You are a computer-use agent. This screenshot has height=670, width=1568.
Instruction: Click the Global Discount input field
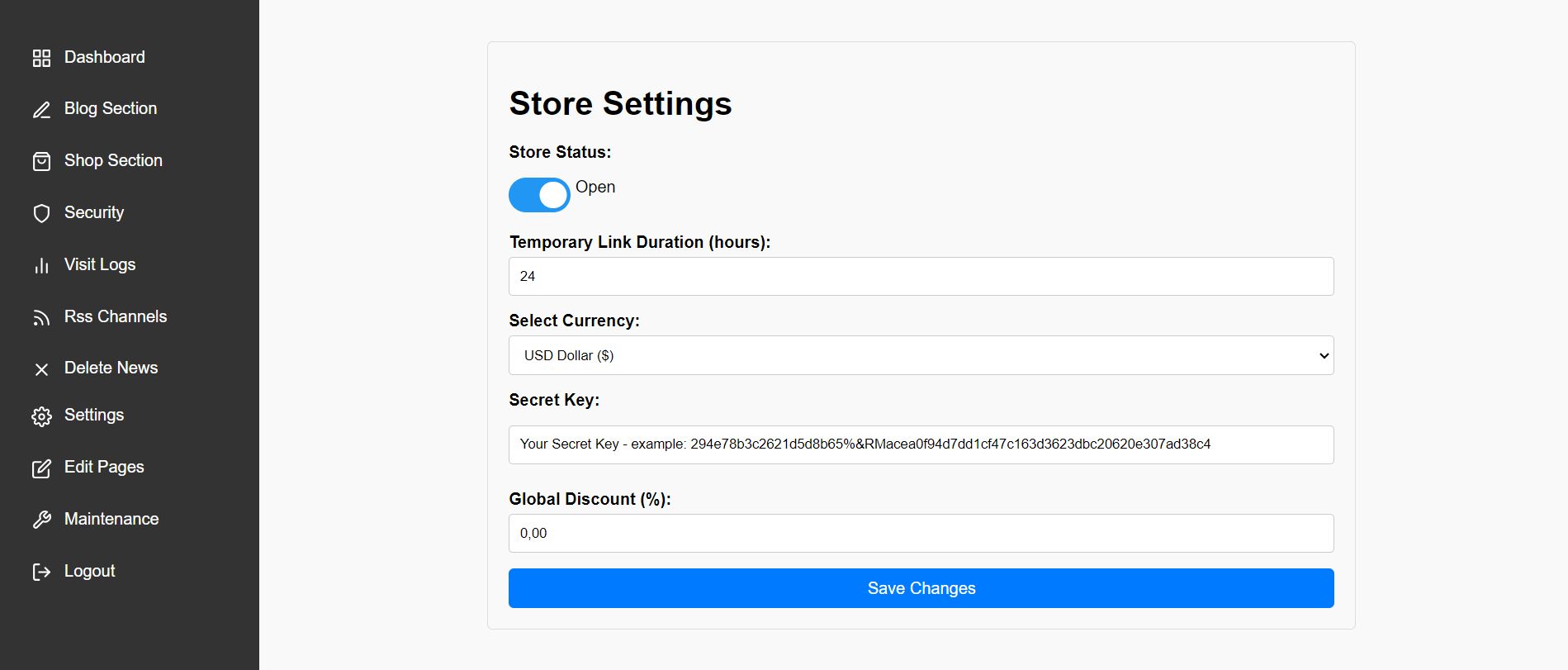click(x=921, y=533)
